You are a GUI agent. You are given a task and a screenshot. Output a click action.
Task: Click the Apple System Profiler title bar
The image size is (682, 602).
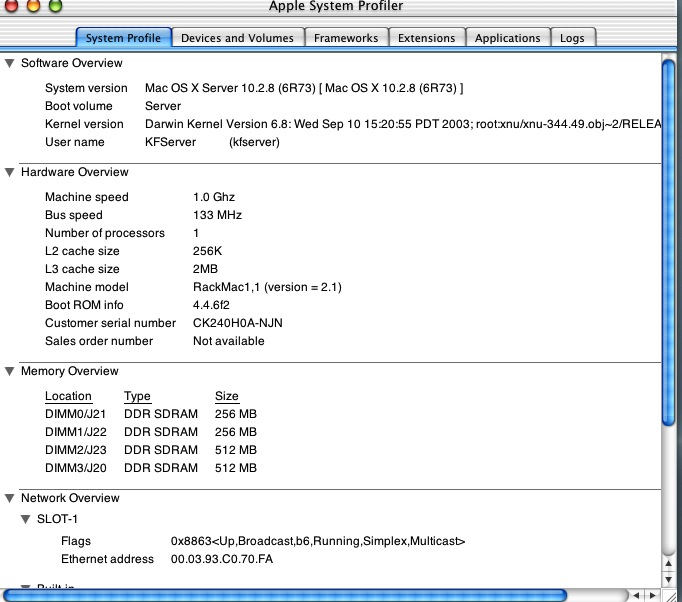(336, 6)
